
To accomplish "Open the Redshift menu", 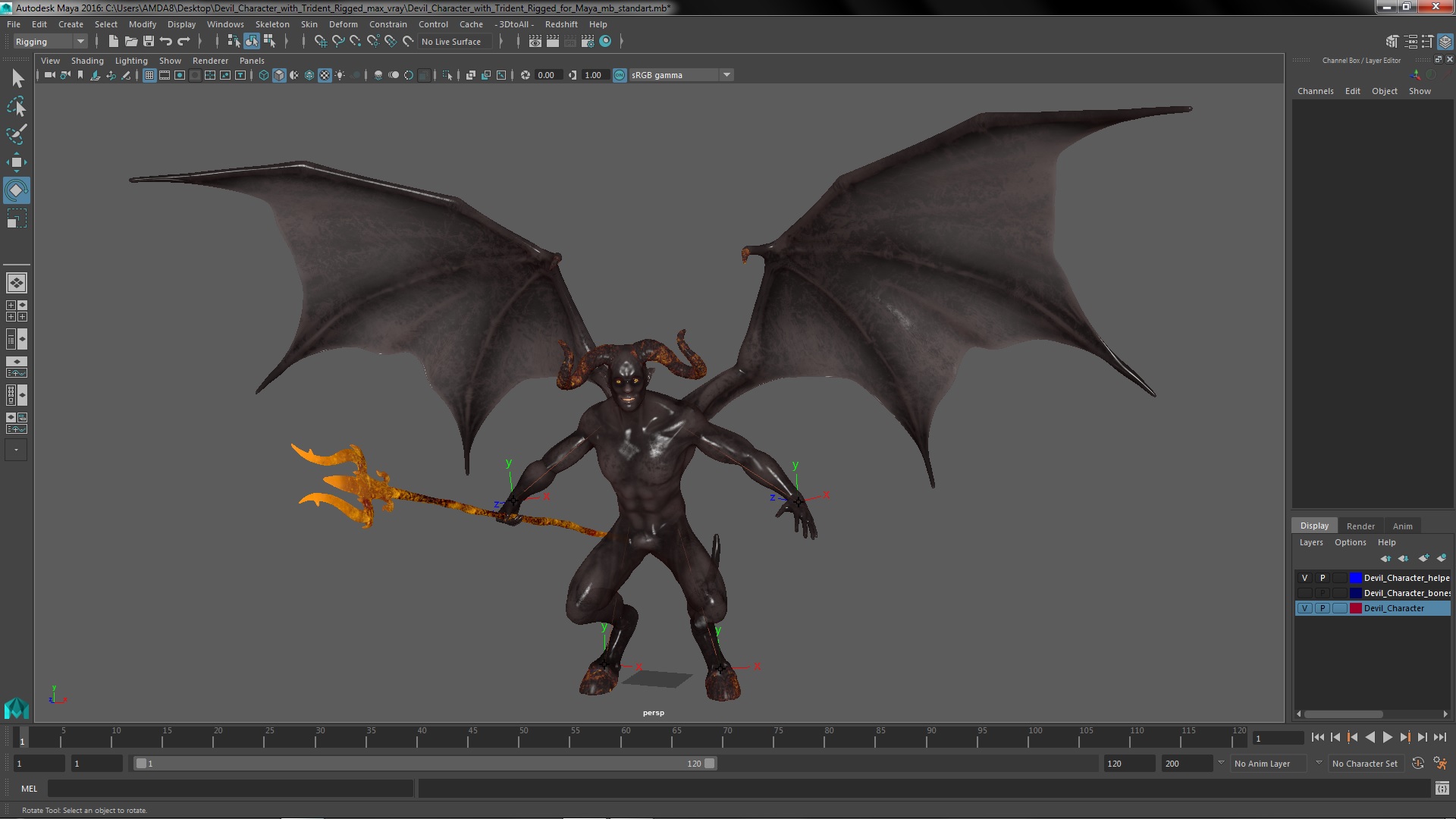I will click(561, 24).
